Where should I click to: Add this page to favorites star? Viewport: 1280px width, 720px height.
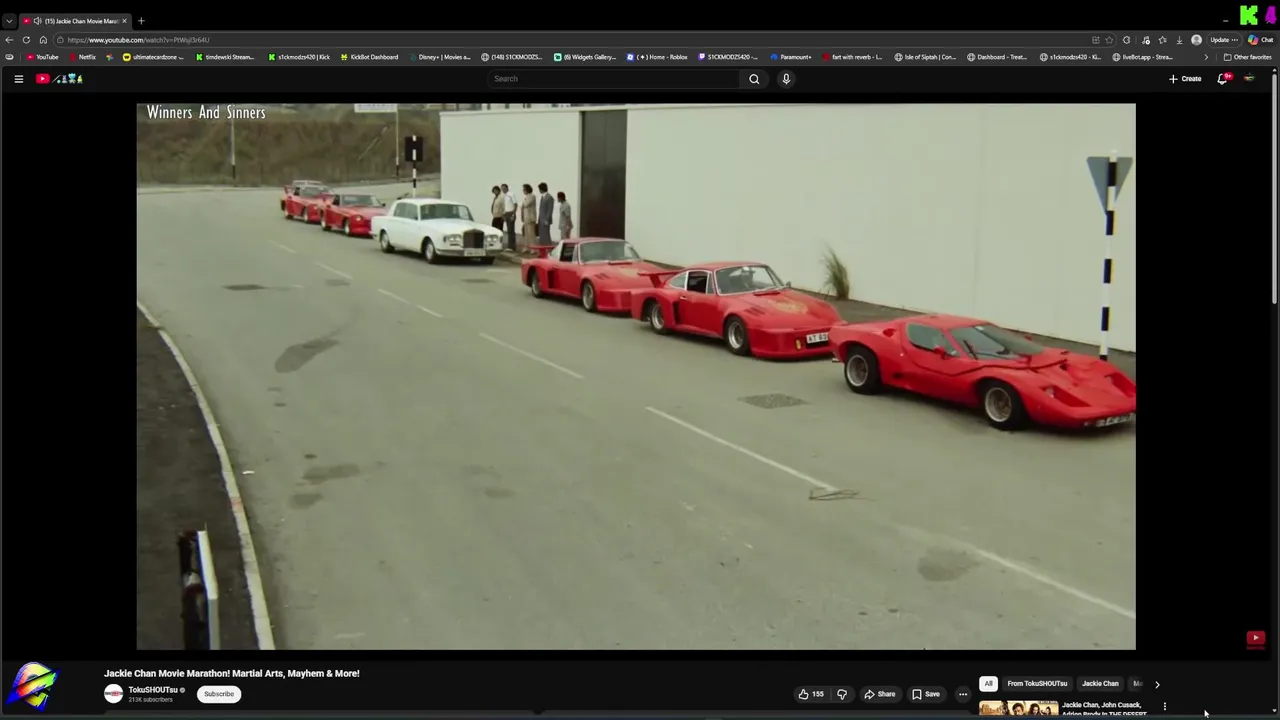1109,40
